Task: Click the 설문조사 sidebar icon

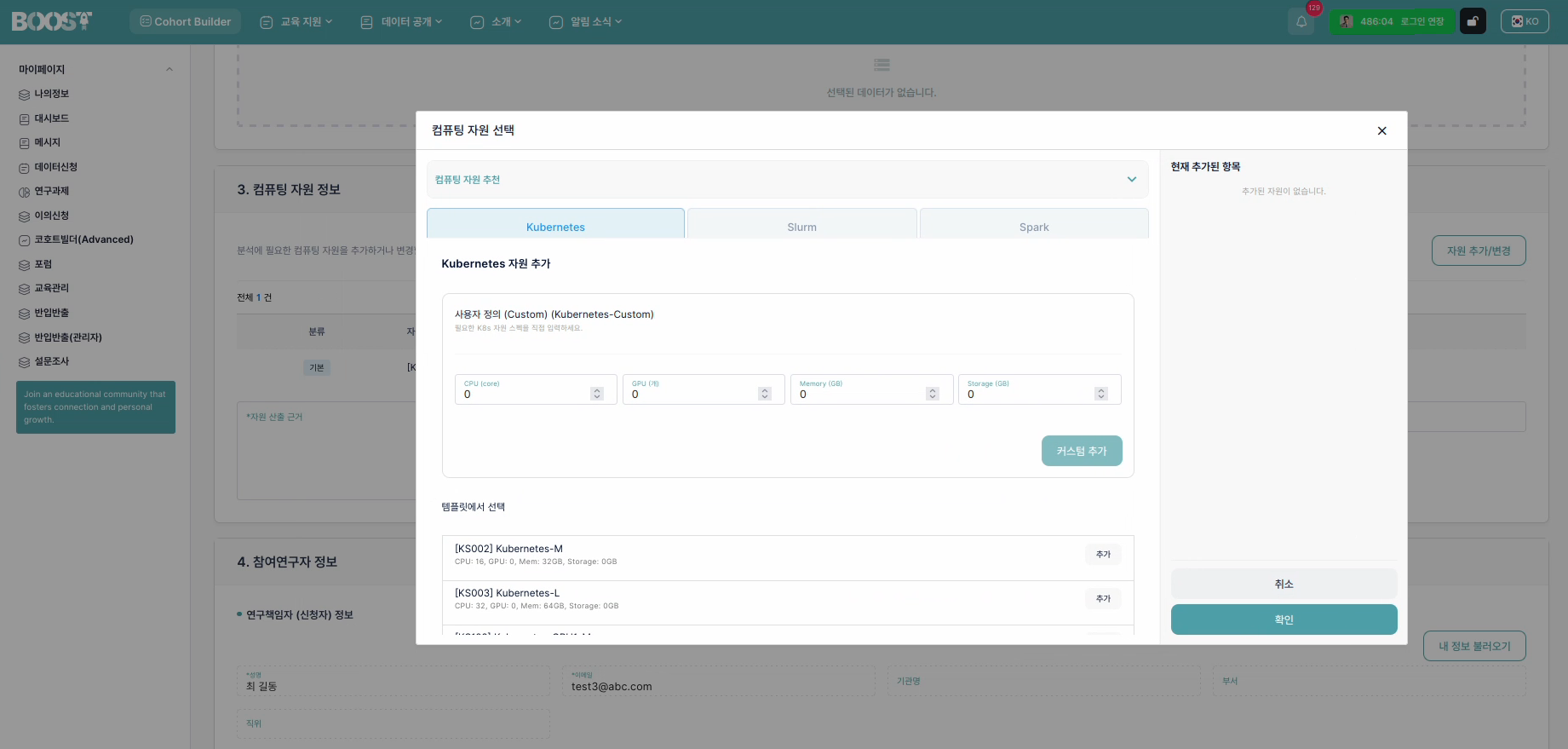Action: coord(24,362)
